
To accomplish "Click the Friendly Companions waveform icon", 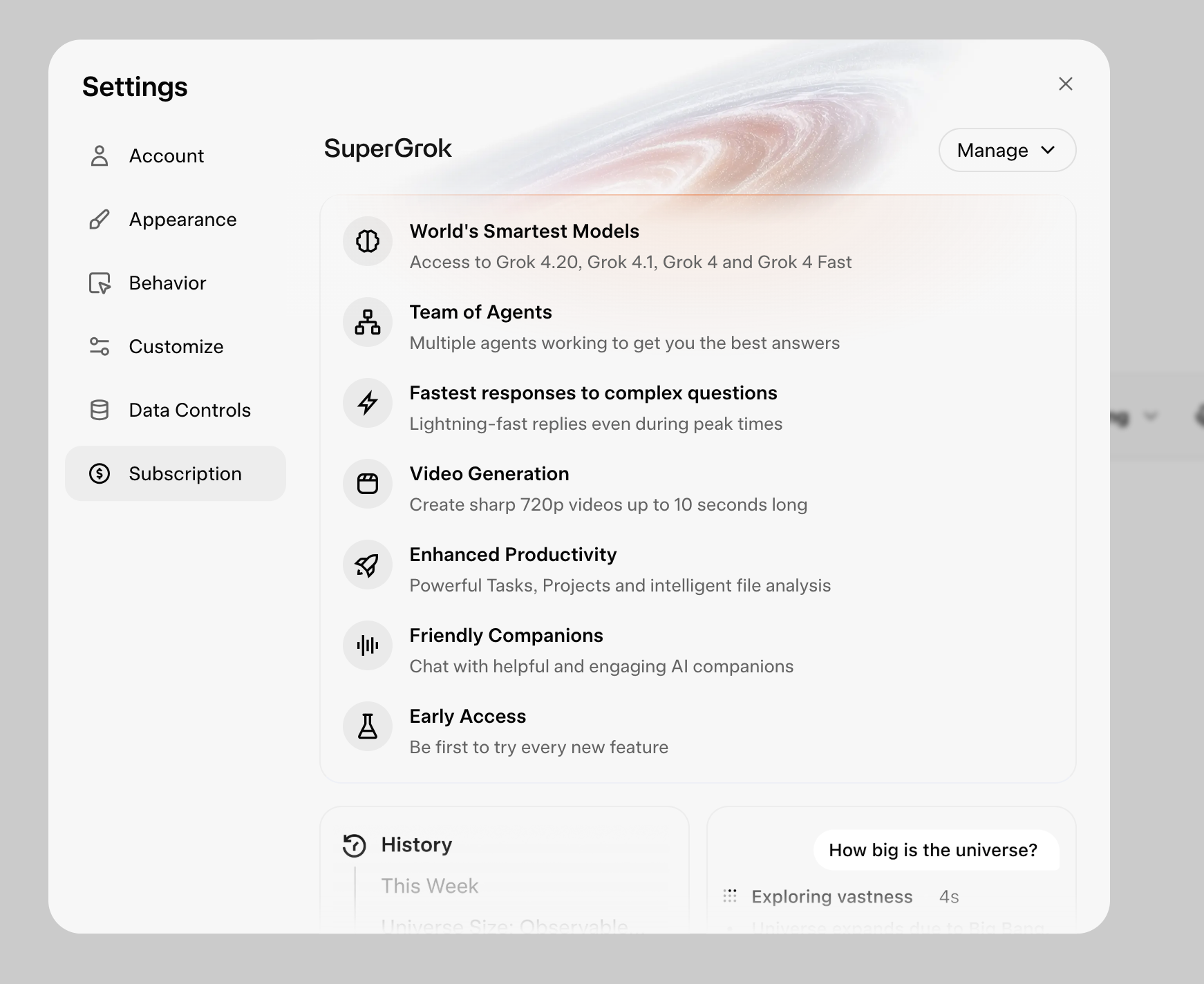I will (368, 645).
